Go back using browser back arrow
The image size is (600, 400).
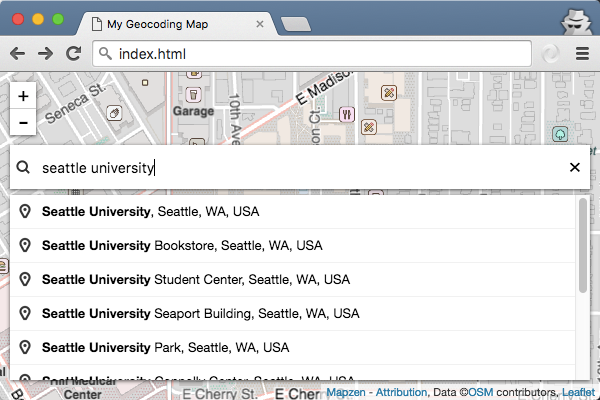17,54
